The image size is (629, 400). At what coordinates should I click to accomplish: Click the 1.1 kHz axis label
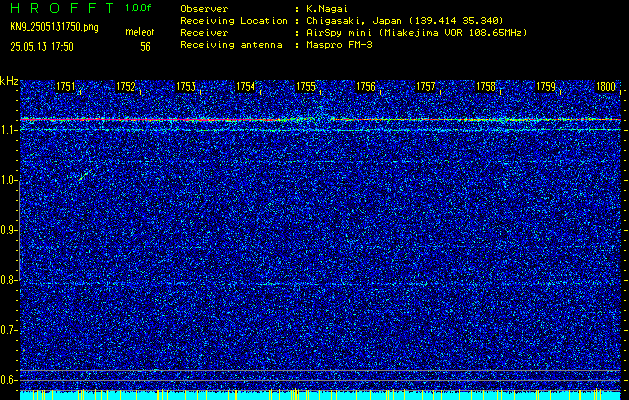7,130
